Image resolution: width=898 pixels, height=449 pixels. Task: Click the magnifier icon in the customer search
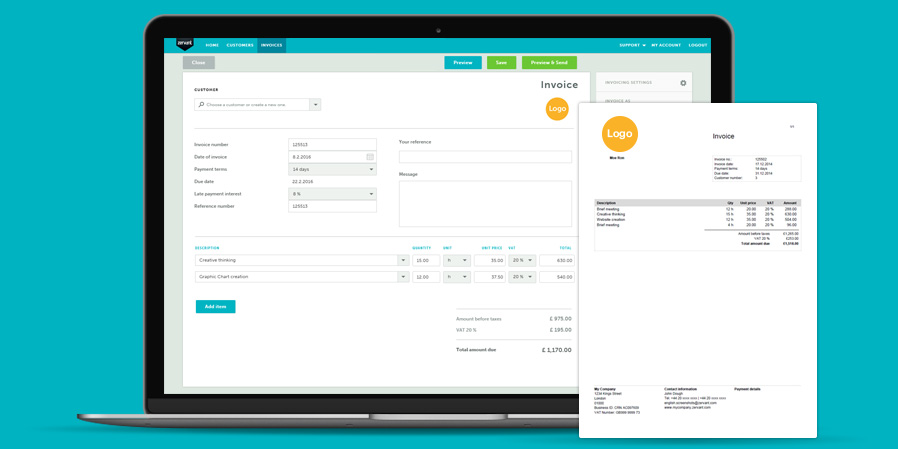coord(201,105)
